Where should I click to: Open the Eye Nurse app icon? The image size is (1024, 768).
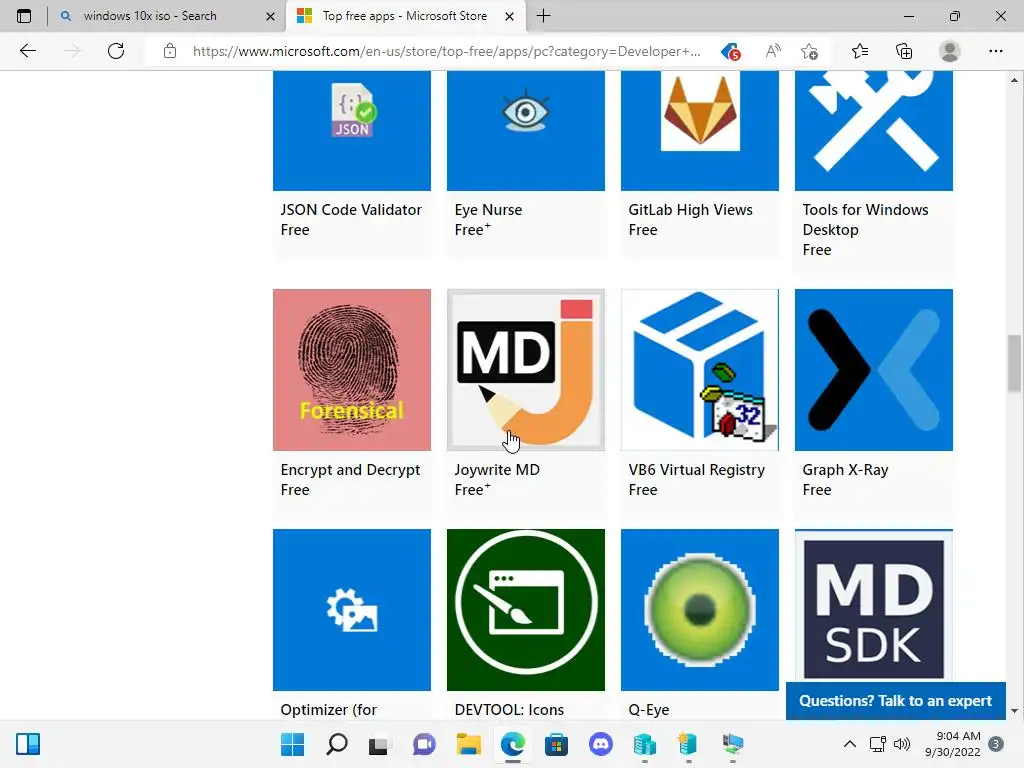point(526,131)
